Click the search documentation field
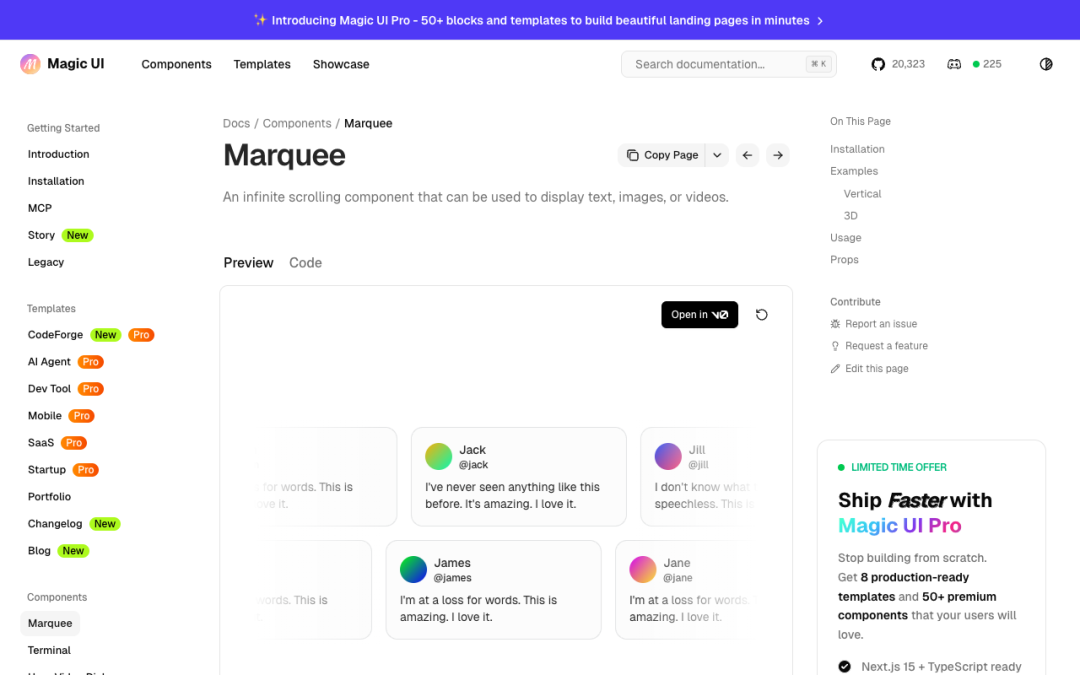Viewport: 1080px width, 675px height. tap(729, 63)
